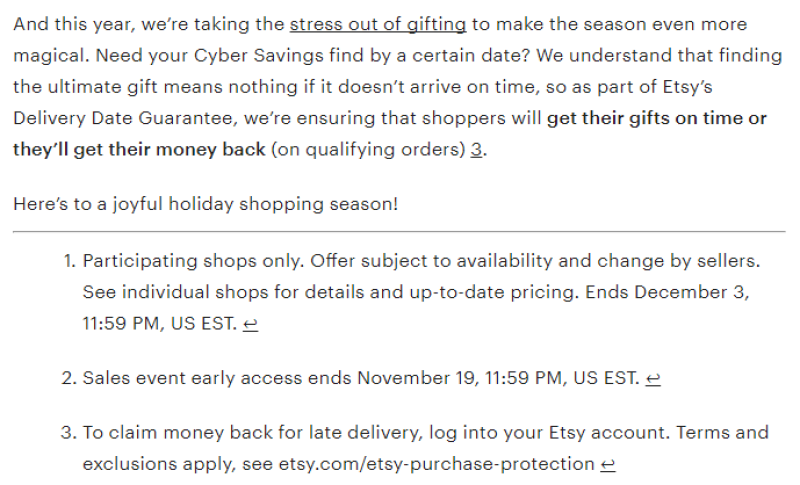Click "Here's to a joyful holiday shopping season!"

point(205,204)
